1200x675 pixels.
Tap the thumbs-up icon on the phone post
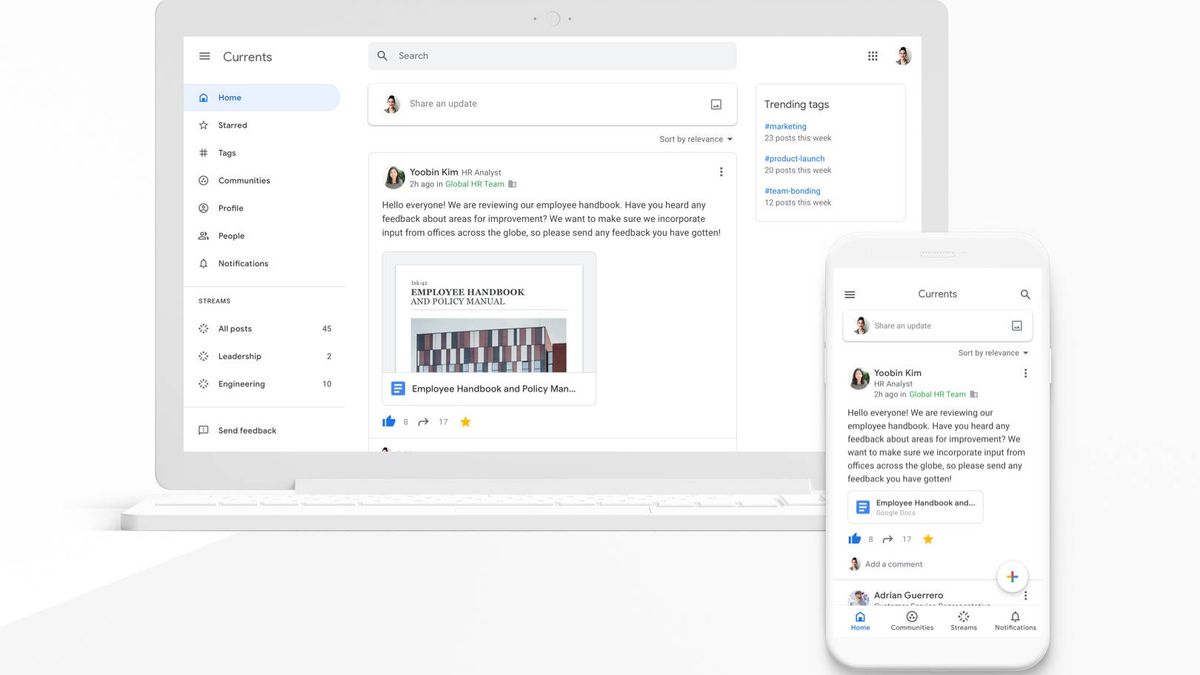855,539
